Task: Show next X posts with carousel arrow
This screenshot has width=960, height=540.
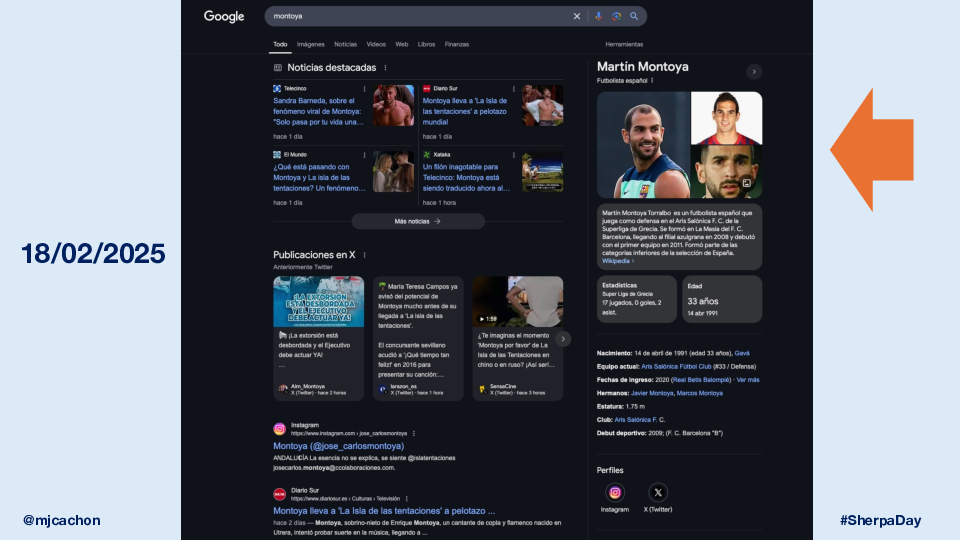Action: pos(563,339)
